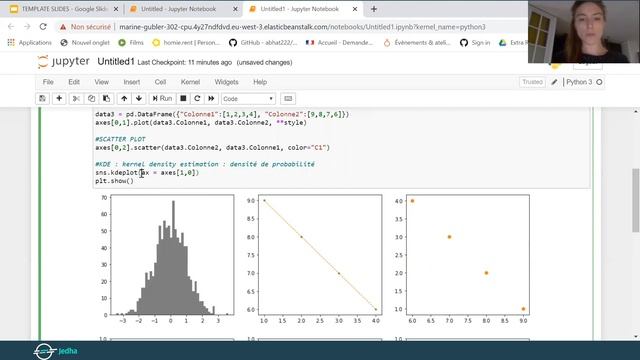Click the page vertical scrollbar thumb
The image size is (640, 360).
coord(636,200)
